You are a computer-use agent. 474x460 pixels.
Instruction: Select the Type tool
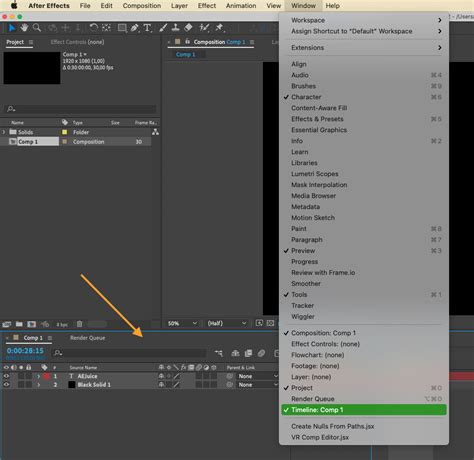click(x=147, y=28)
